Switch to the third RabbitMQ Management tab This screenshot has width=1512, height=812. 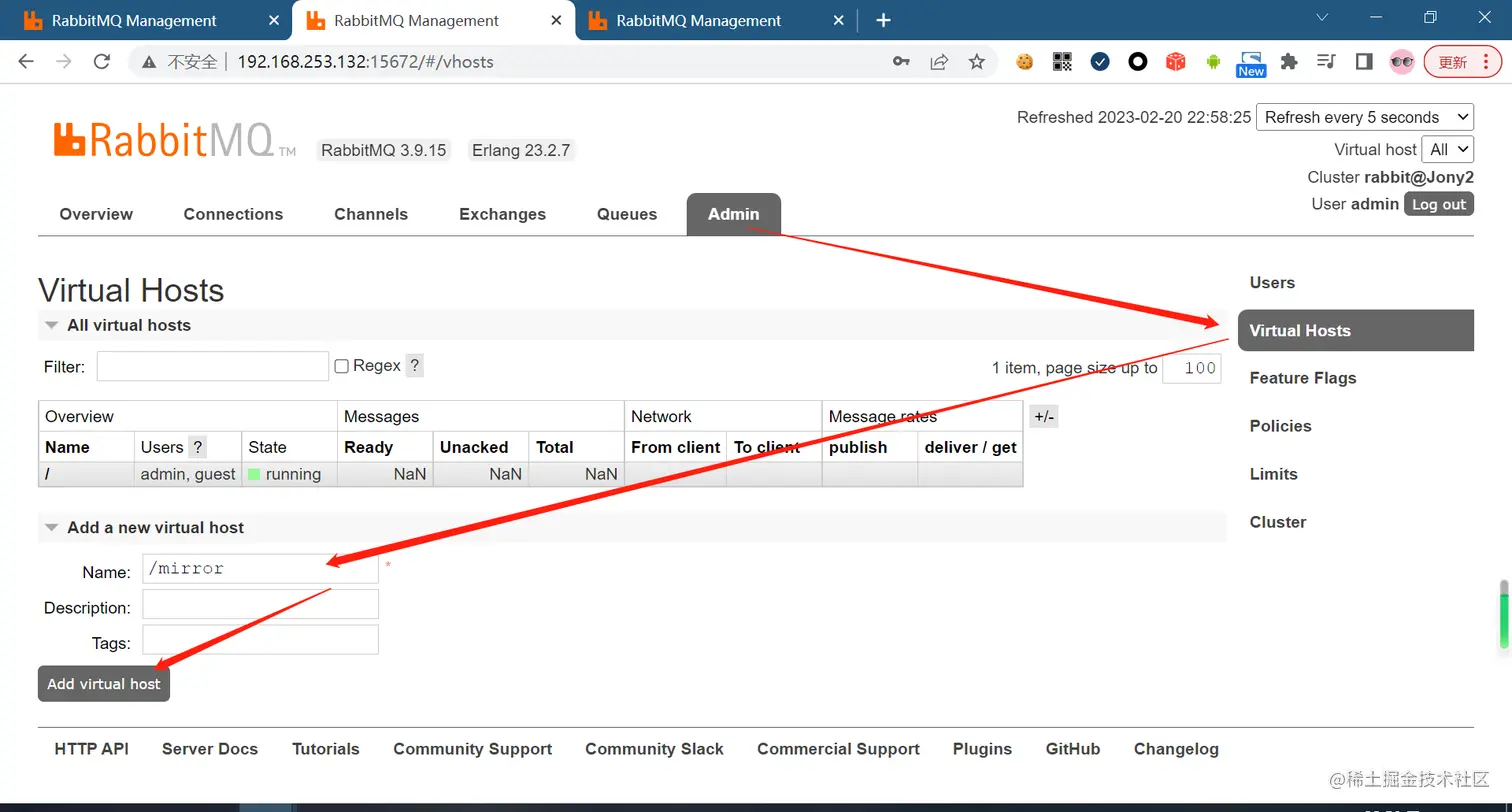pyautogui.click(x=699, y=20)
